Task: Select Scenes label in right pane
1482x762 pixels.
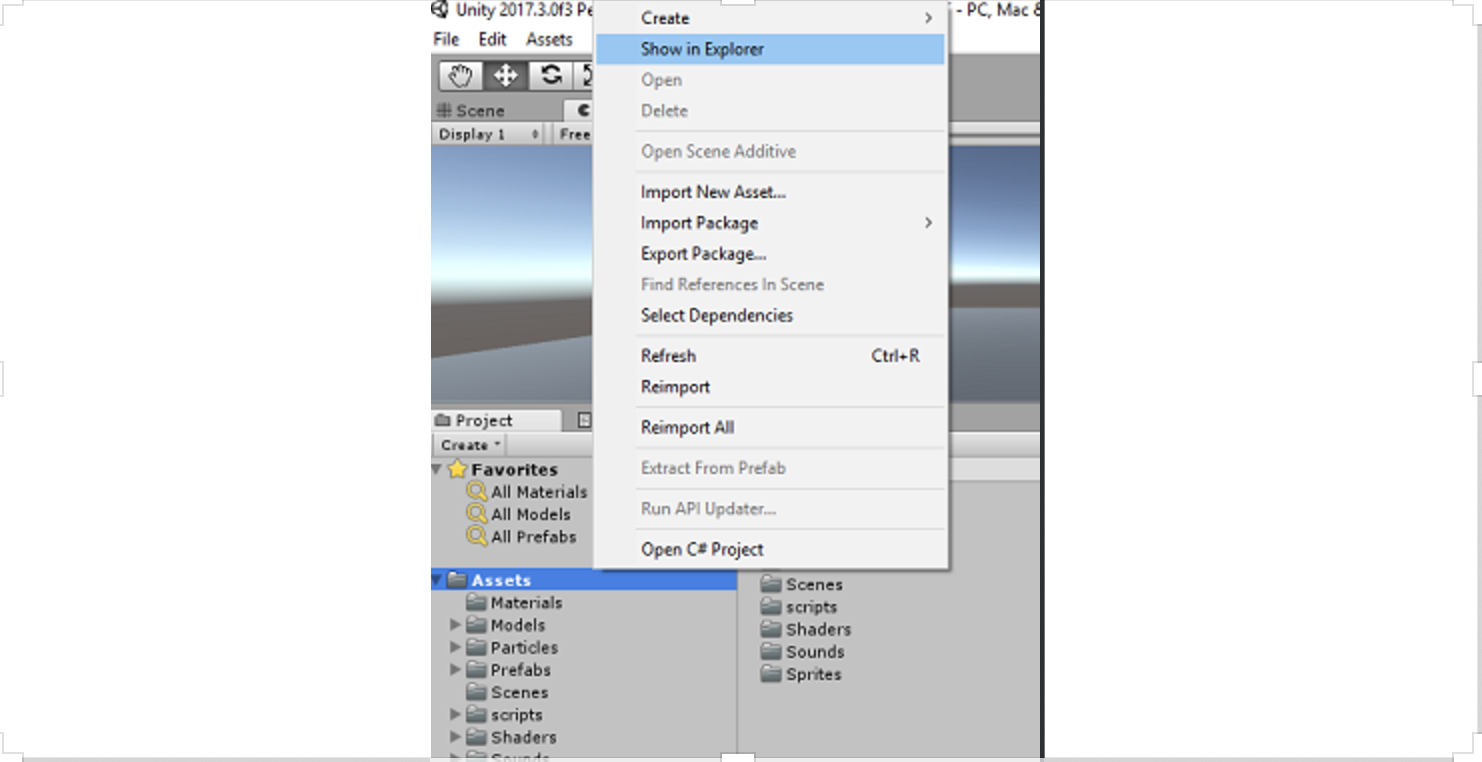Action: (x=814, y=585)
